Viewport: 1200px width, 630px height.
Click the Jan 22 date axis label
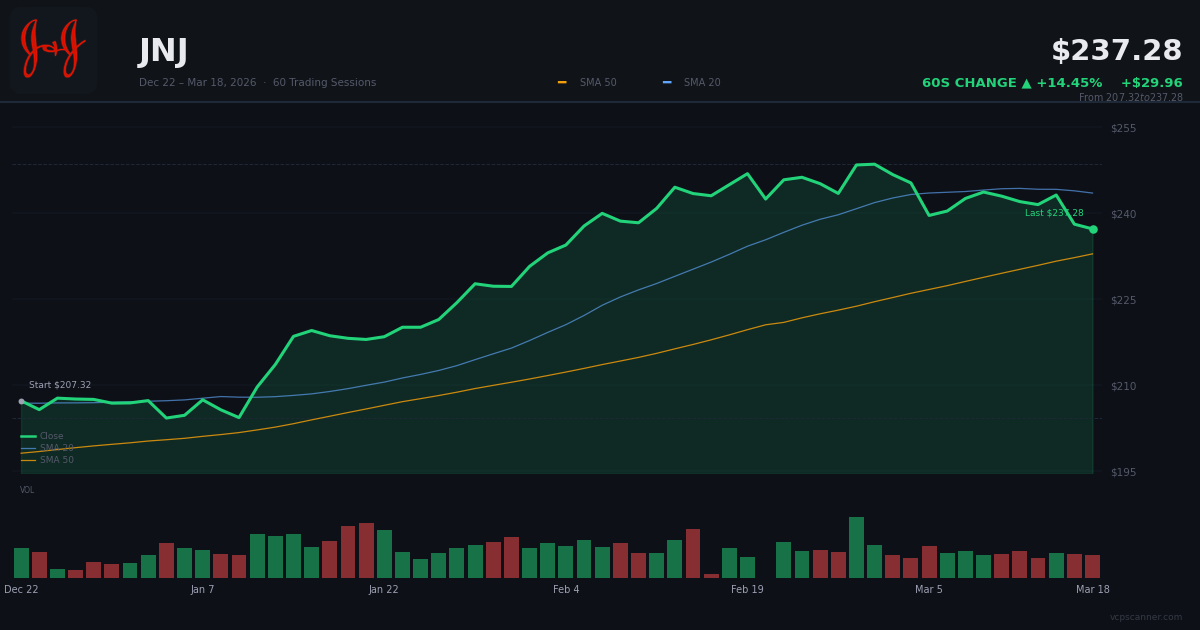383,590
